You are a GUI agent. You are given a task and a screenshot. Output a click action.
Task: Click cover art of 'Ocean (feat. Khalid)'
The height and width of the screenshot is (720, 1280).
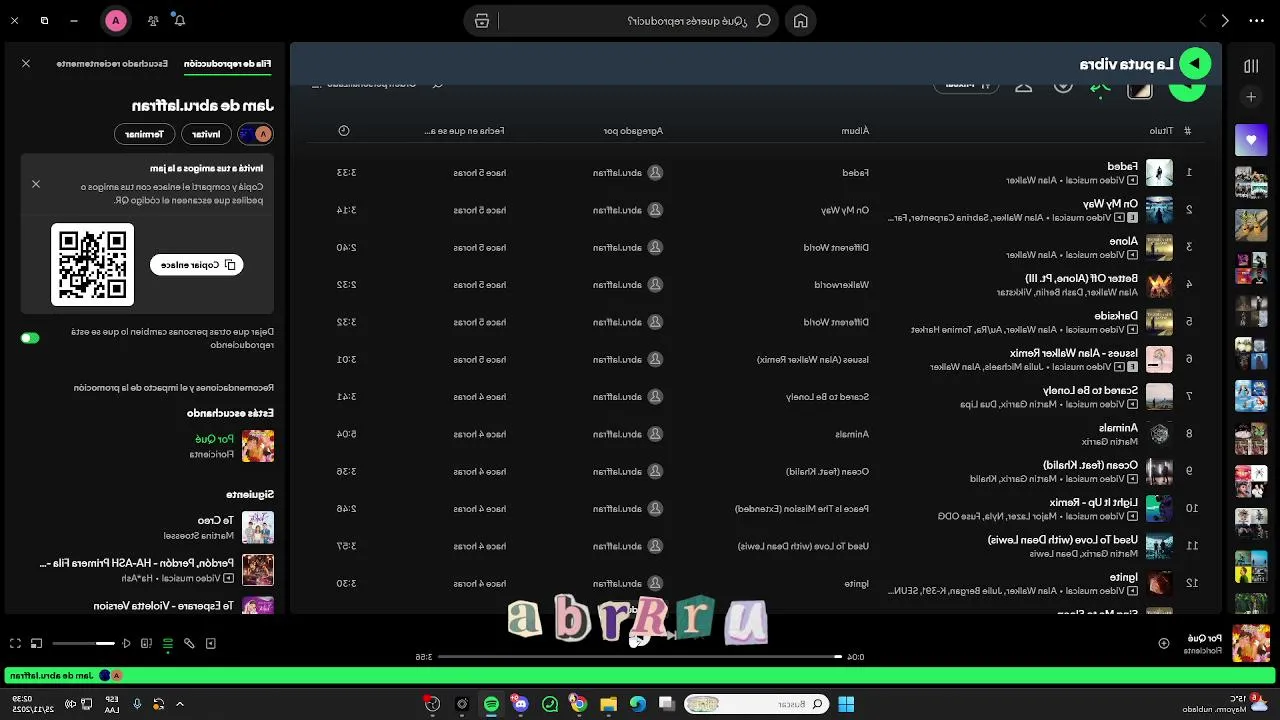[1159, 471]
